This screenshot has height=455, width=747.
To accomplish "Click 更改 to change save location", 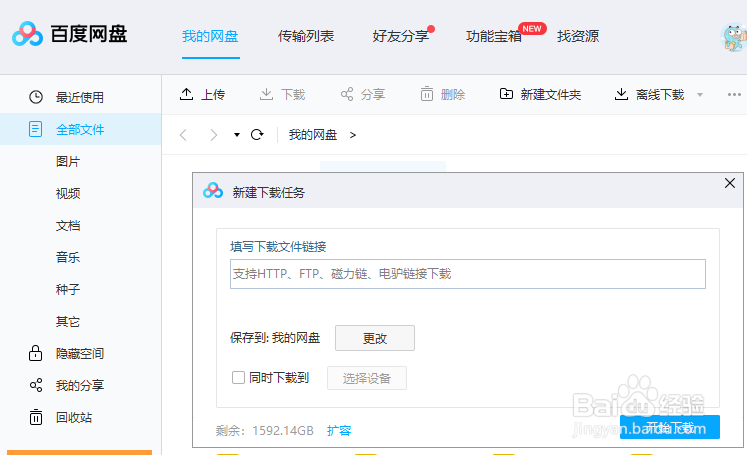I will tap(375, 338).
